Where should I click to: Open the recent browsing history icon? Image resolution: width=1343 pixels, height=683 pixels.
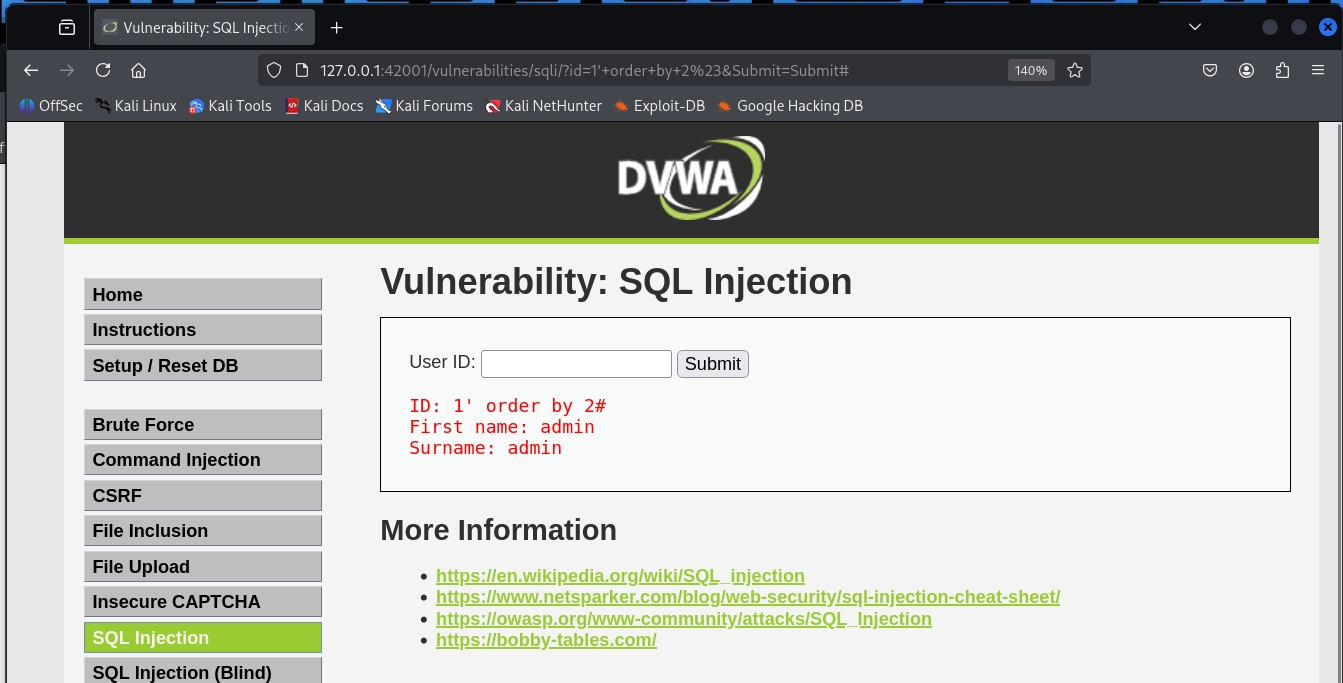pyautogui.click(x=67, y=28)
